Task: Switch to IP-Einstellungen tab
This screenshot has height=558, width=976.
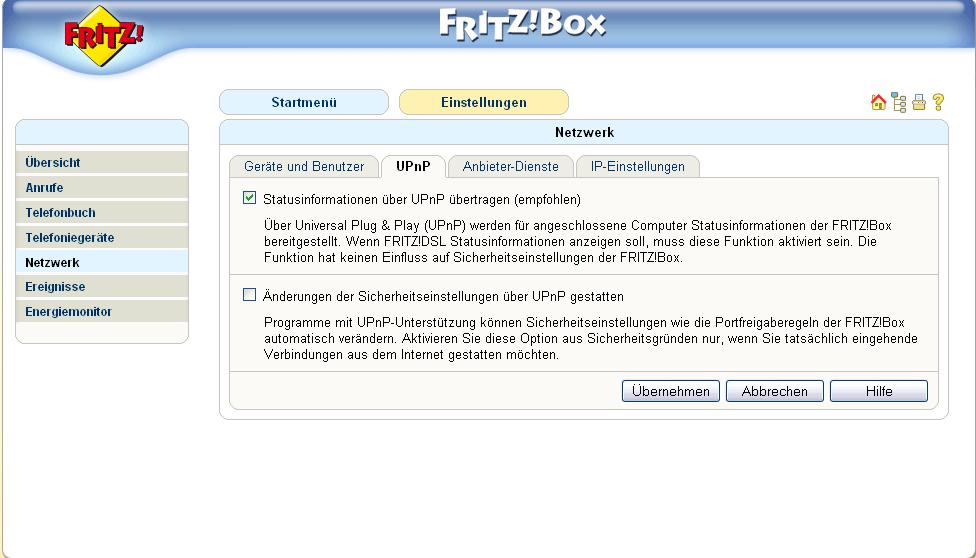Action: pos(637,166)
